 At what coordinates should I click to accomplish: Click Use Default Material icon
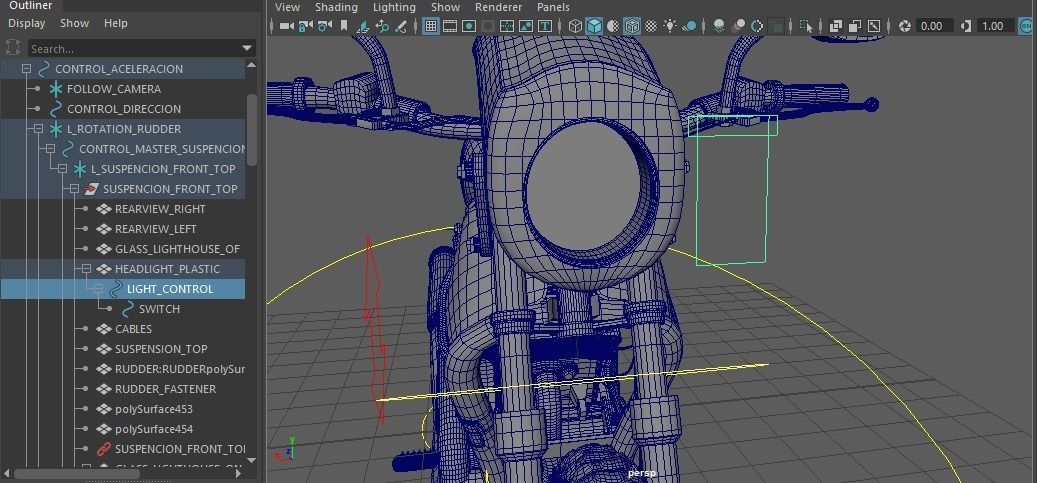pyautogui.click(x=613, y=26)
